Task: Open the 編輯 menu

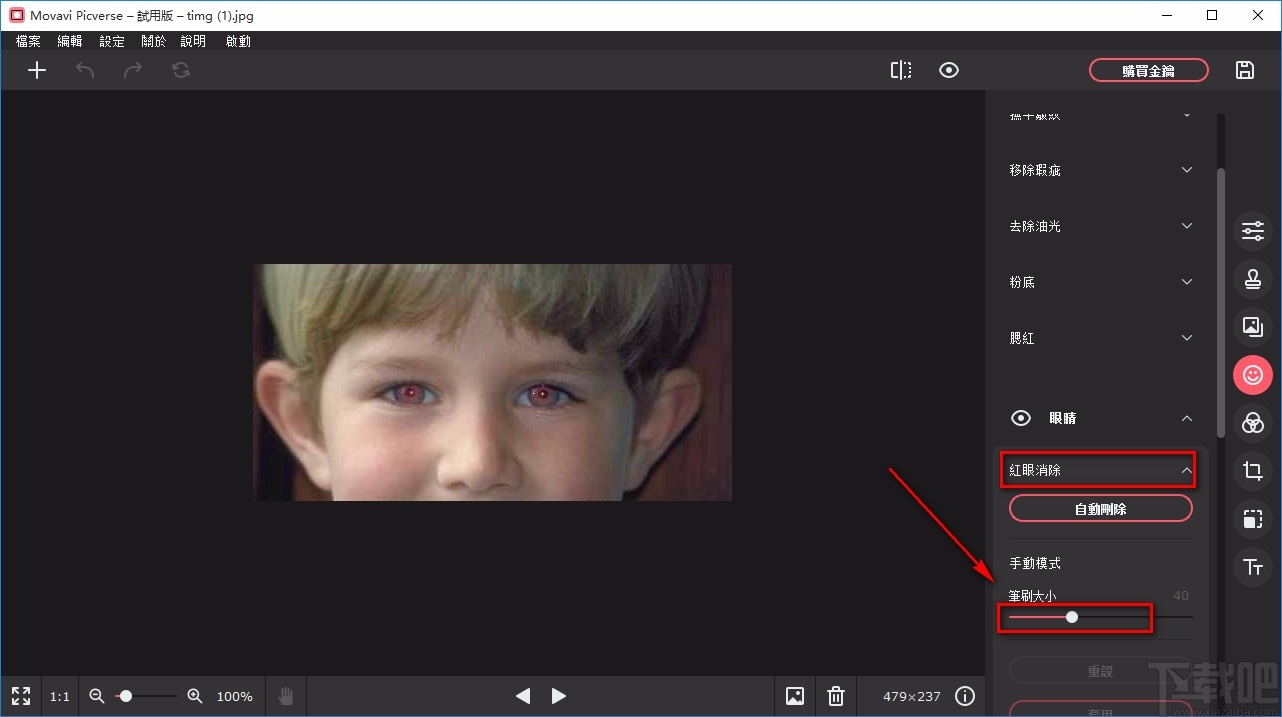Action: pos(70,41)
